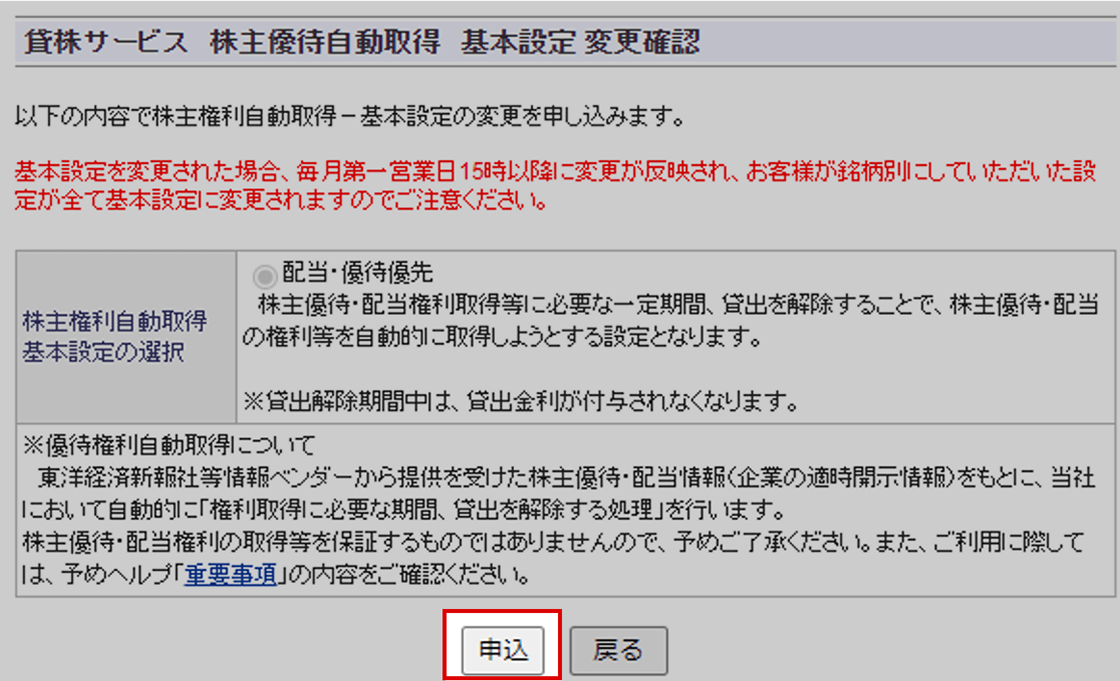Click the 株主権利自動取得 label text
Viewport: 1120px width, 681px height.
(115, 321)
